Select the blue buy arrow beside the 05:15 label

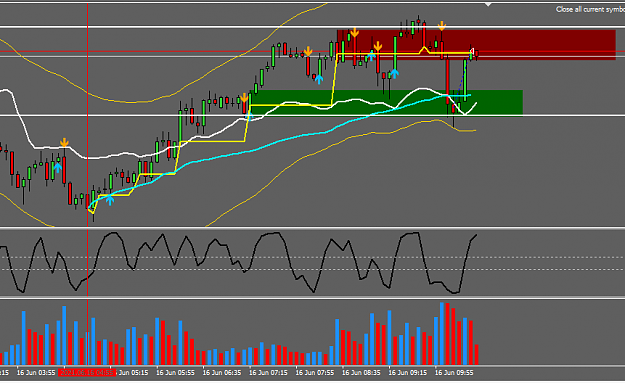(110, 200)
